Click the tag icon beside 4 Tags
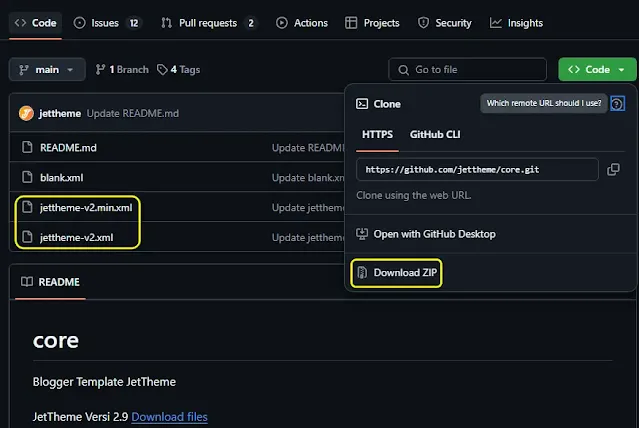 coord(162,70)
